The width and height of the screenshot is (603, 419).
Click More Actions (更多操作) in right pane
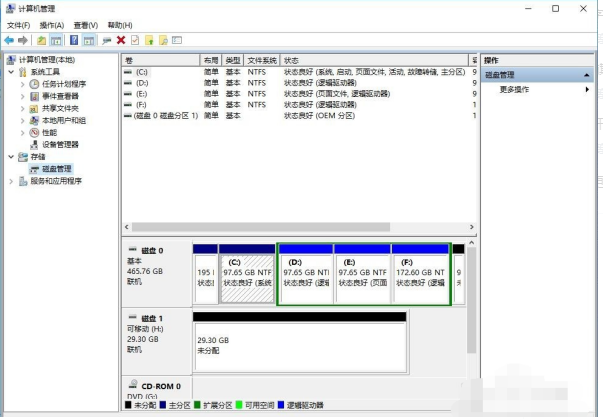pyautogui.click(x=514, y=89)
